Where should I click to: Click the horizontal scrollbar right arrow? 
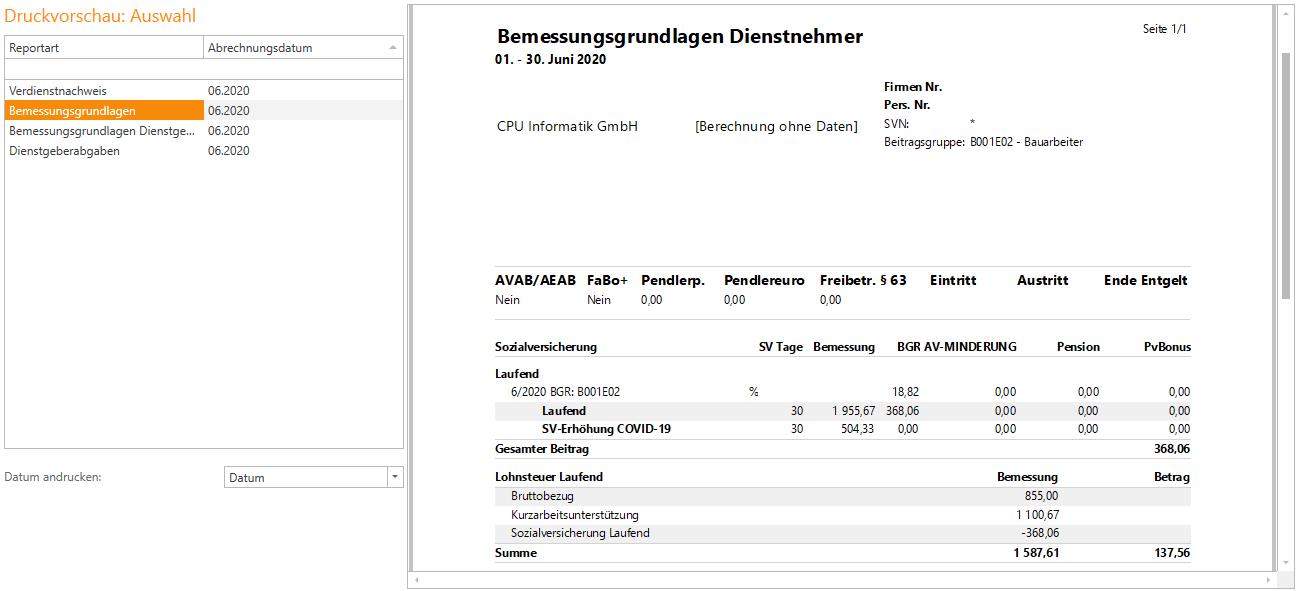tap(1271, 580)
